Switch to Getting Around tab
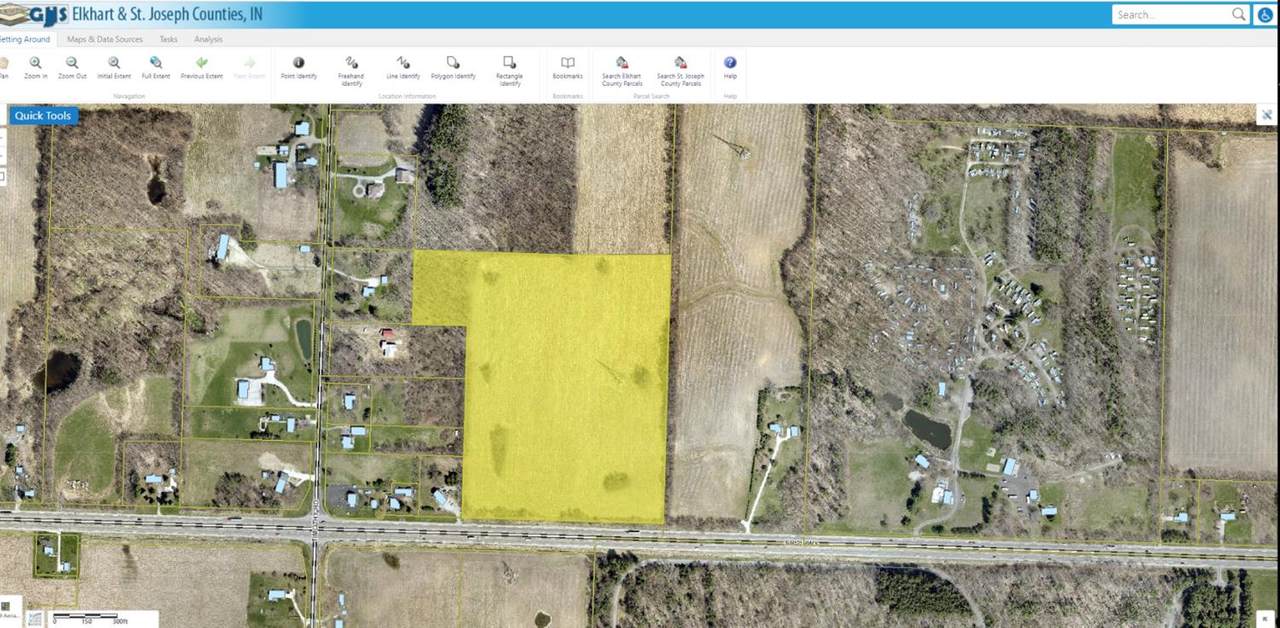1280x628 pixels. (25, 39)
